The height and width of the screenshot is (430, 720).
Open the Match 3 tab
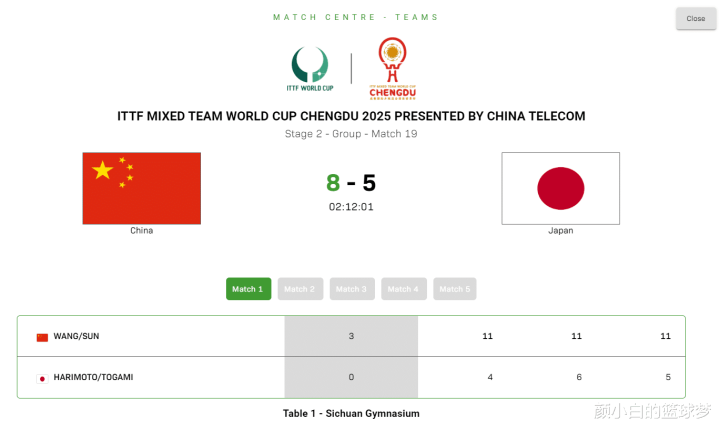[351, 289]
